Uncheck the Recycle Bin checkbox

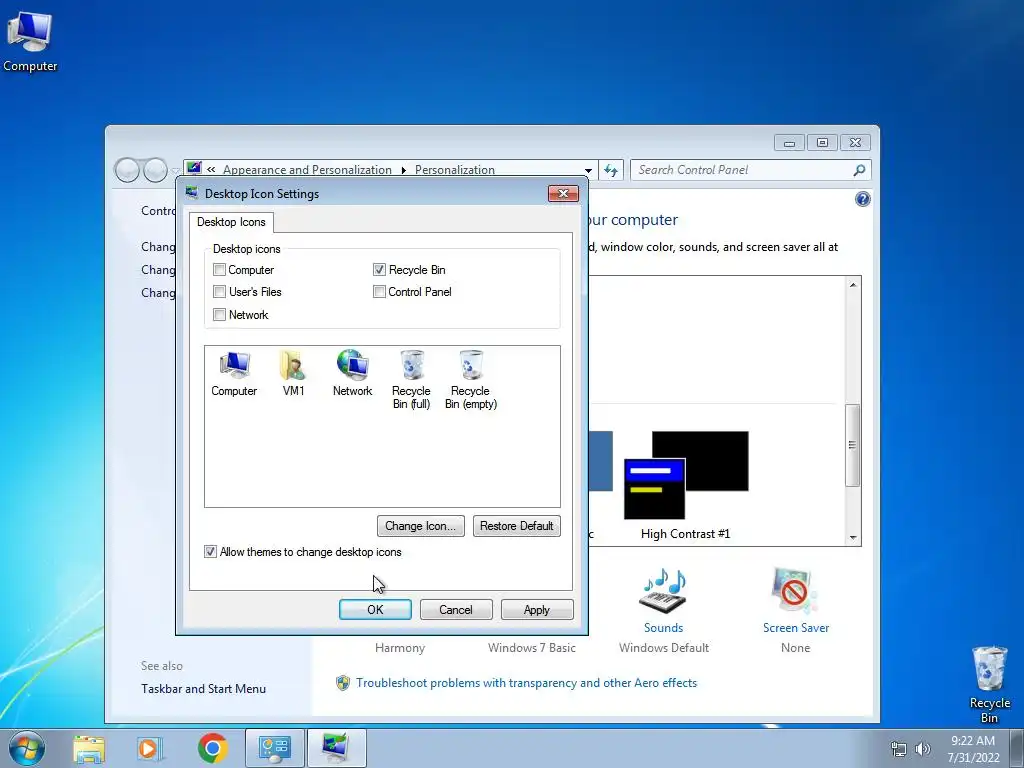379,270
